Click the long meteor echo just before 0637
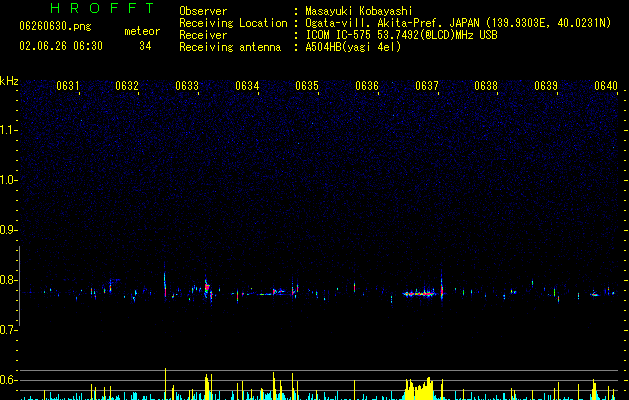 click(419, 294)
